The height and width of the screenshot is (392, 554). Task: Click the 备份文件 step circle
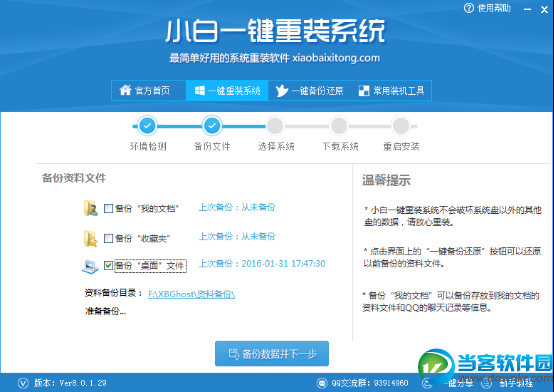pos(212,125)
